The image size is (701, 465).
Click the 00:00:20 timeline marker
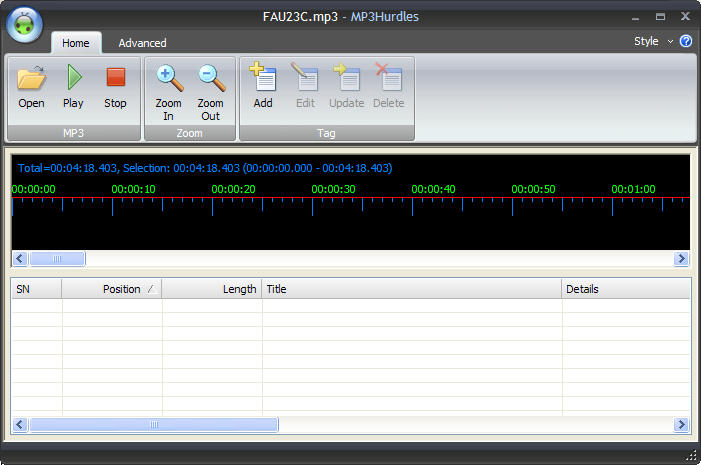pyautogui.click(x=233, y=189)
